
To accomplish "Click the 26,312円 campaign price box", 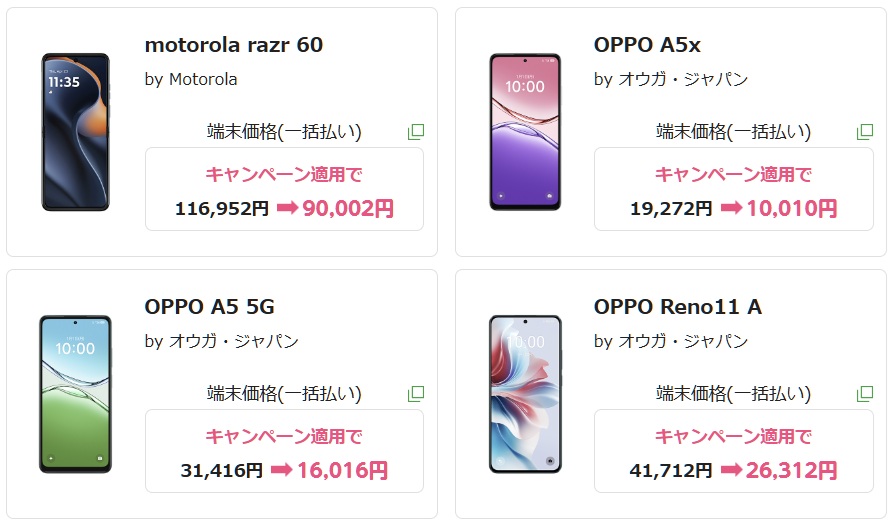I will tap(733, 451).
